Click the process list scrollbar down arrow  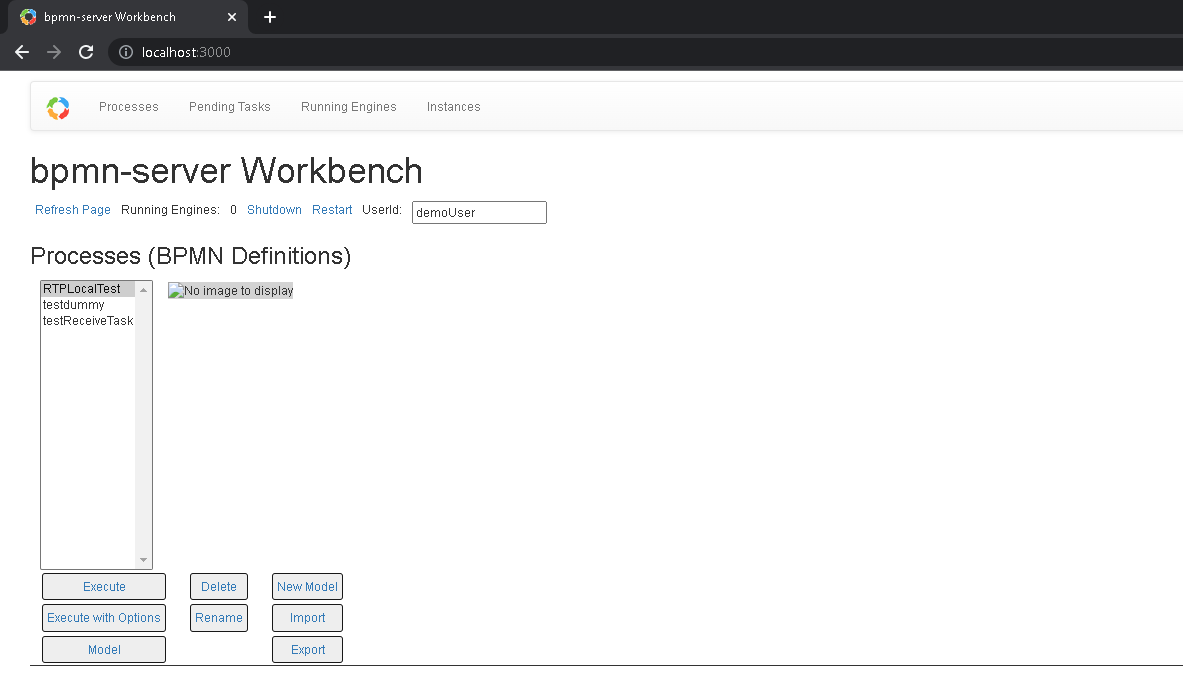click(144, 561)
